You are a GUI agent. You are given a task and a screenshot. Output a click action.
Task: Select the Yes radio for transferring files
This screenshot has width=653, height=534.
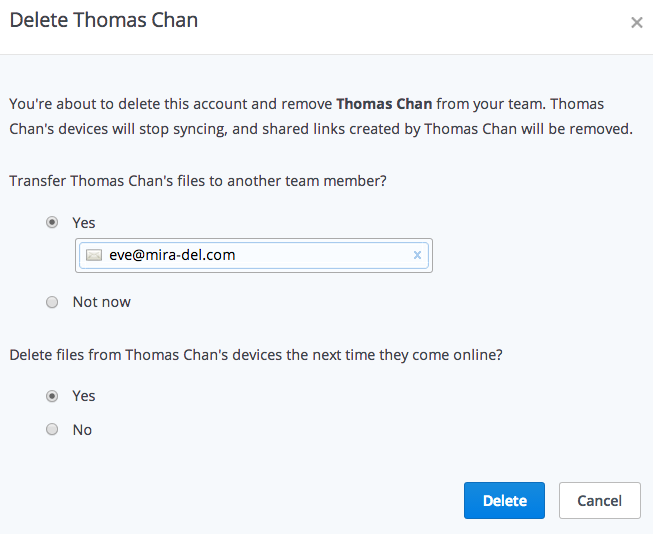[52, 222]
